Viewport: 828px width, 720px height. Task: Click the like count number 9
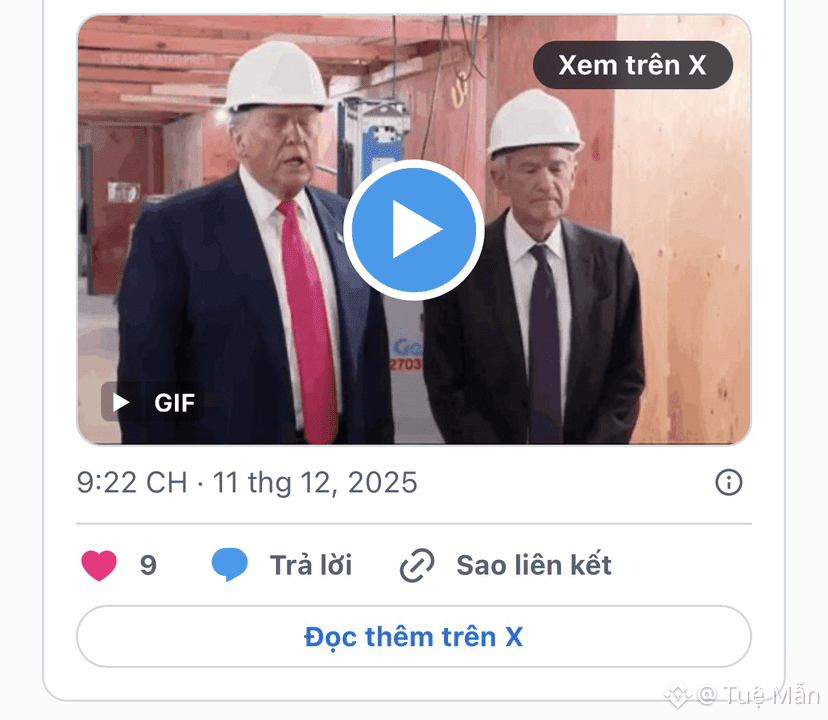pos(148,565)
